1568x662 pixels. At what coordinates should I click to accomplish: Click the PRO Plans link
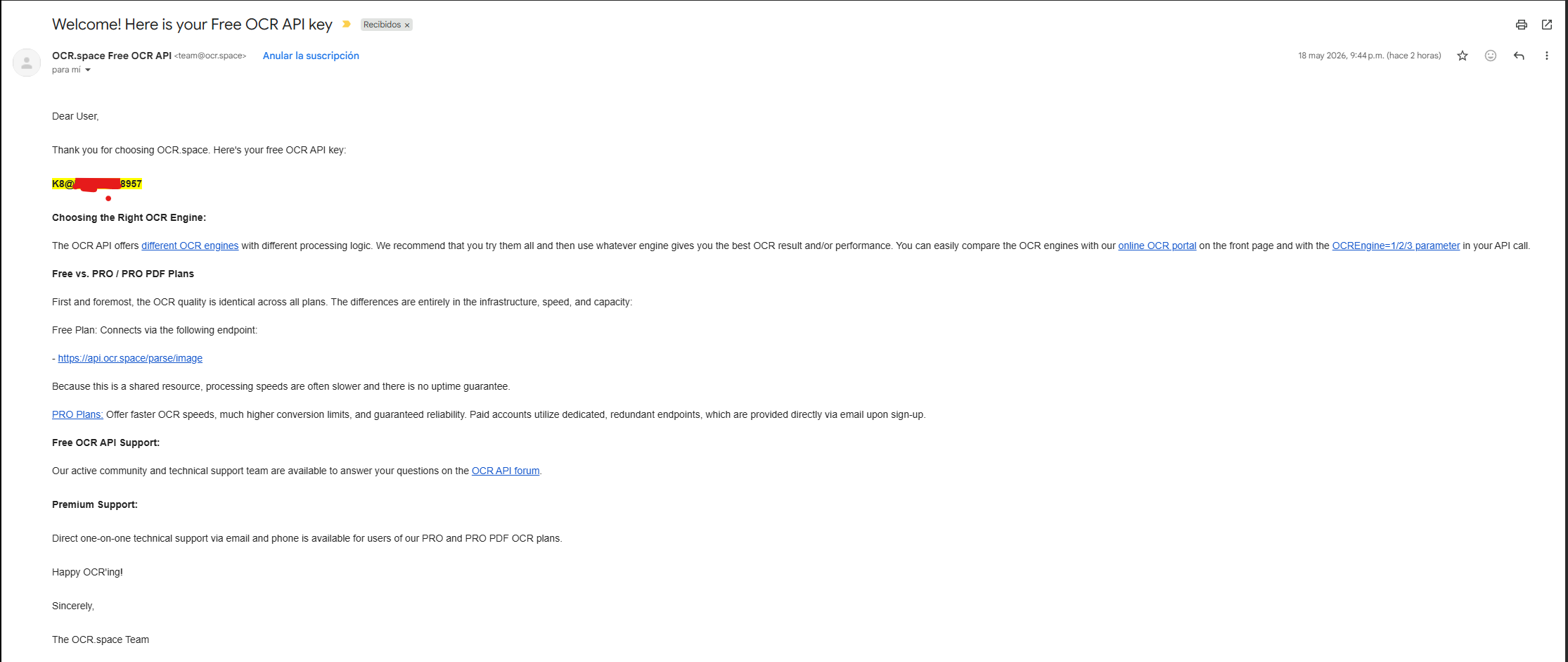click(x=77, y=414)
